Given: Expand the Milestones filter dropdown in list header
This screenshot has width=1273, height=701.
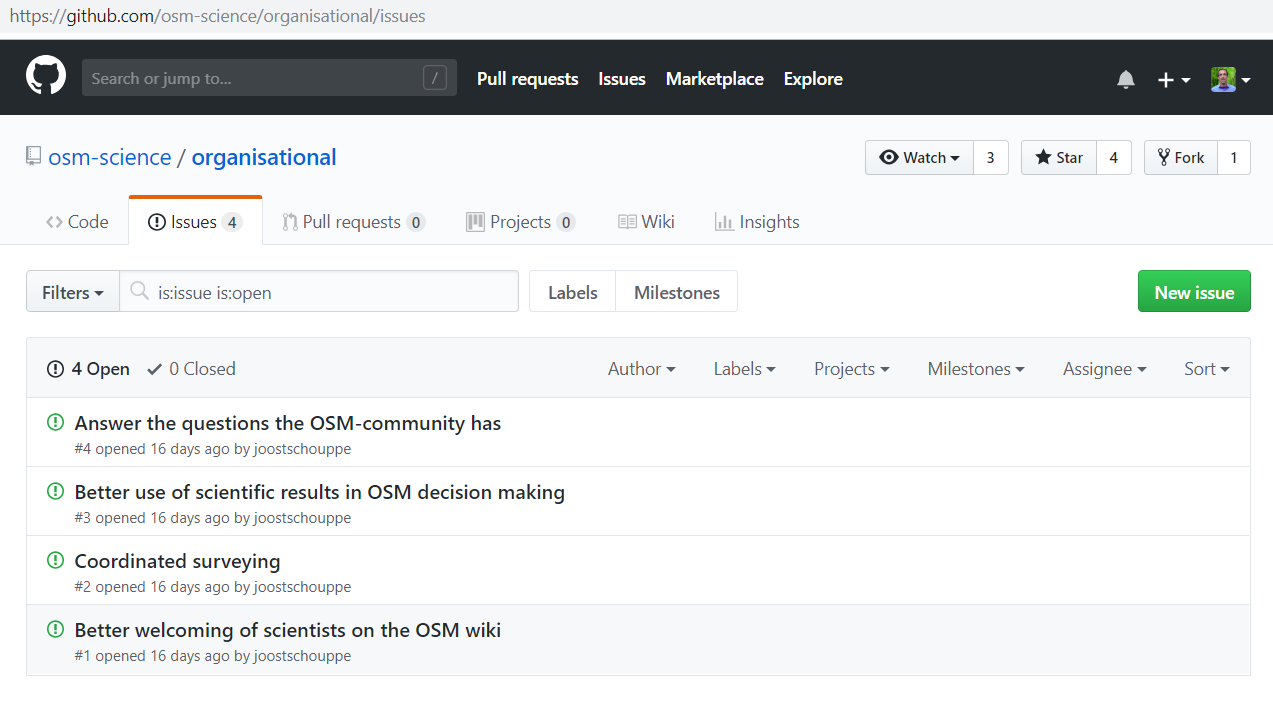Looking at the screenshot, I should (976, 369).
